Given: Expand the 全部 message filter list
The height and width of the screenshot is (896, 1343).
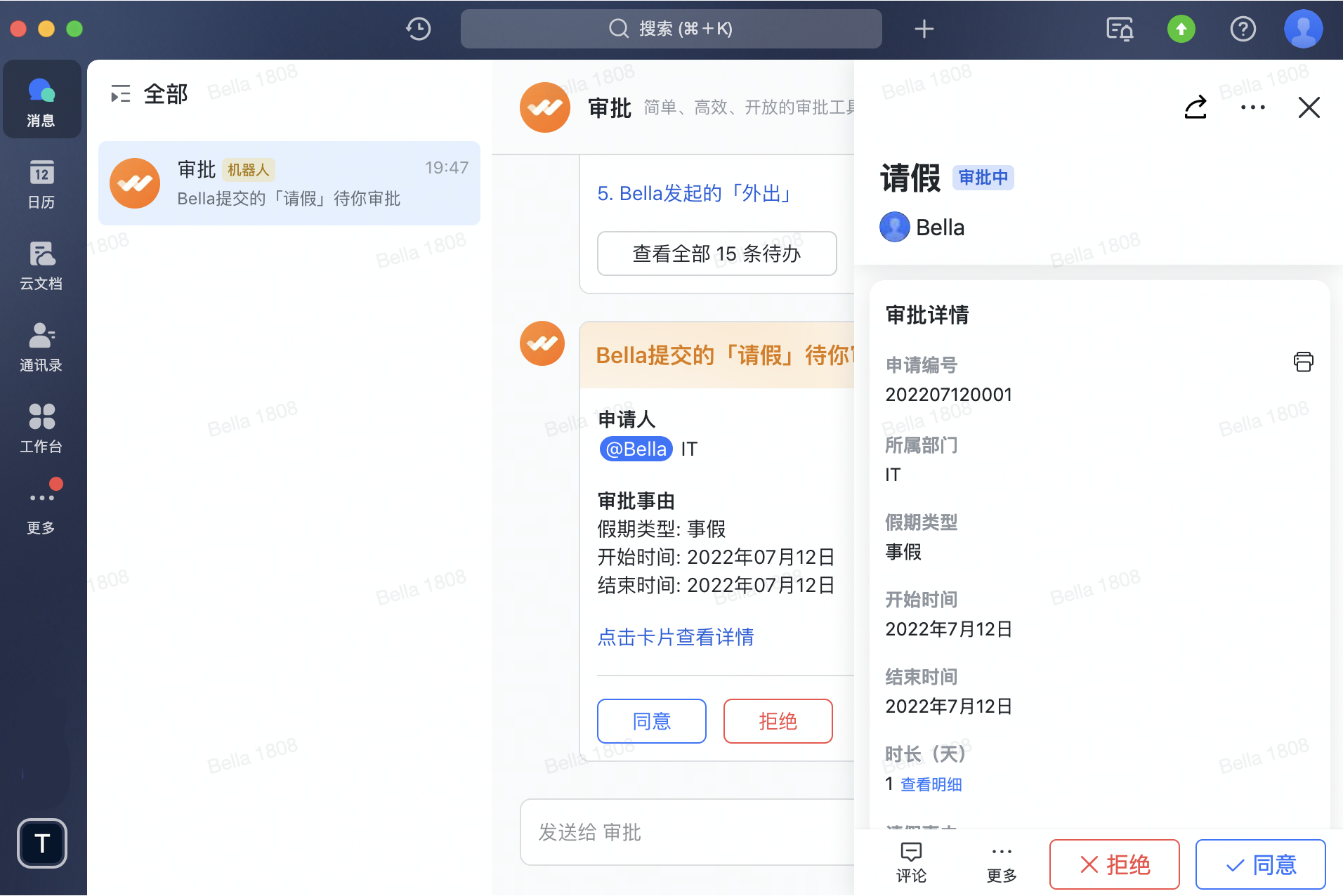Looking at the screenshot, I should [121, 93].
